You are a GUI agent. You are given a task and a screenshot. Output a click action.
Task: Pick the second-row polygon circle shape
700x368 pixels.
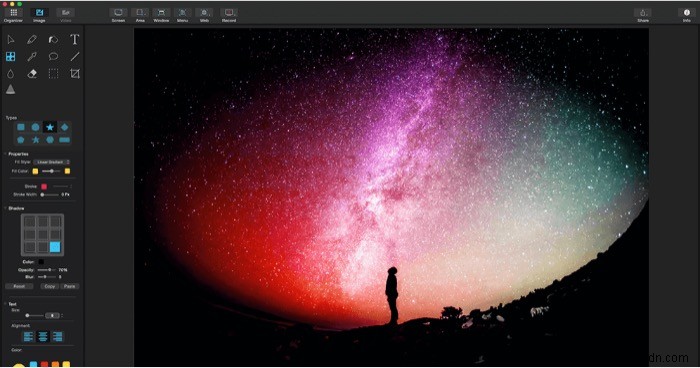pos(50,140)
